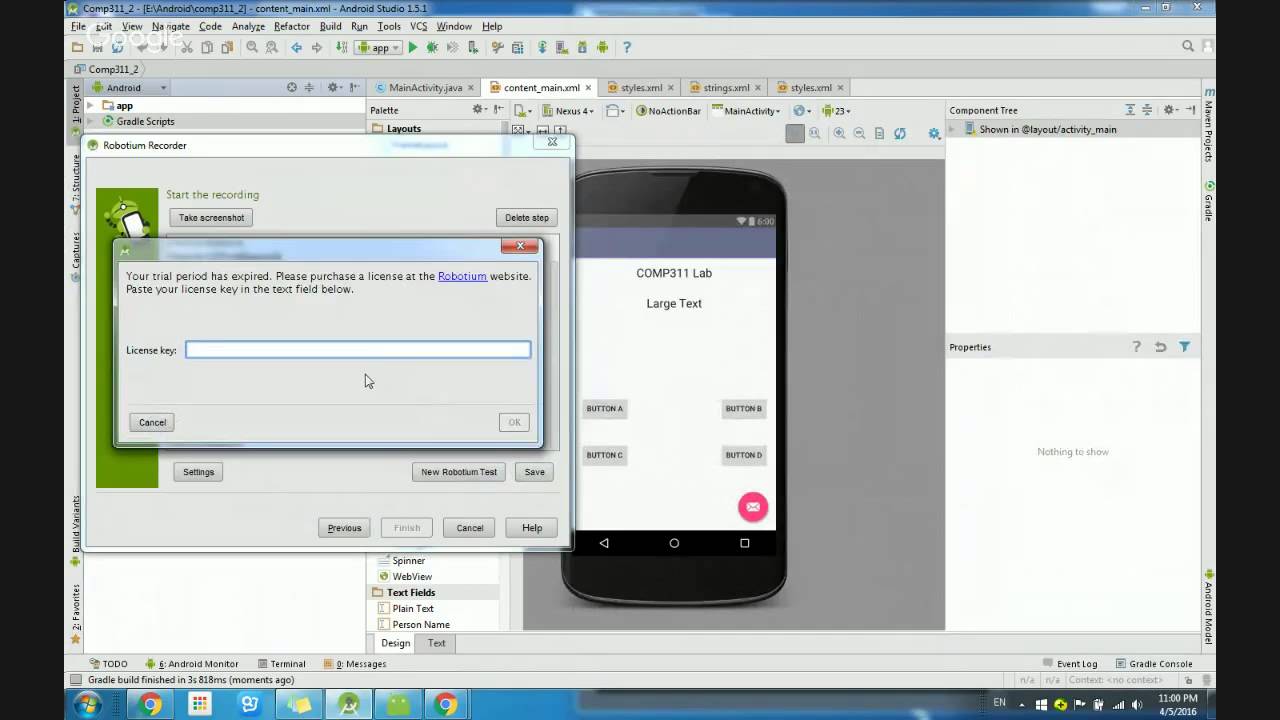Click the New Robotium Test button
The width and height of the screenshot is (1280, 720).
click(x=459, y=472)
